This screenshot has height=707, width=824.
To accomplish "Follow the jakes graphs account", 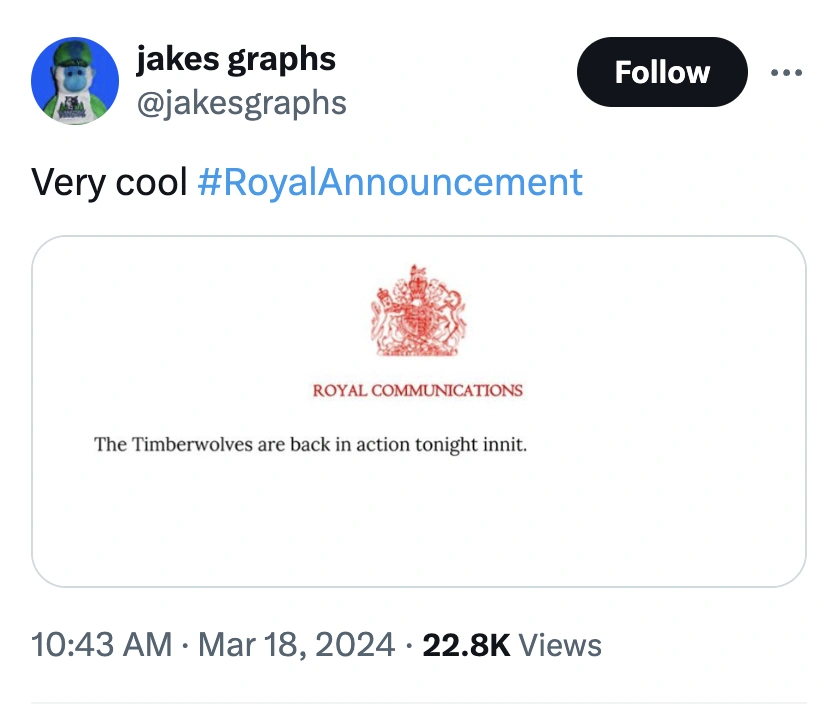I will click(x=662, y=72).
